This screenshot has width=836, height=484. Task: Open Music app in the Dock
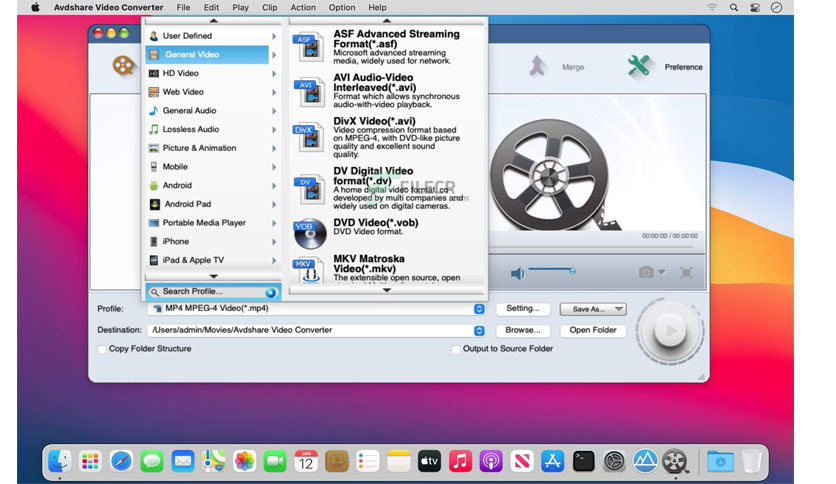coord(460,461)
